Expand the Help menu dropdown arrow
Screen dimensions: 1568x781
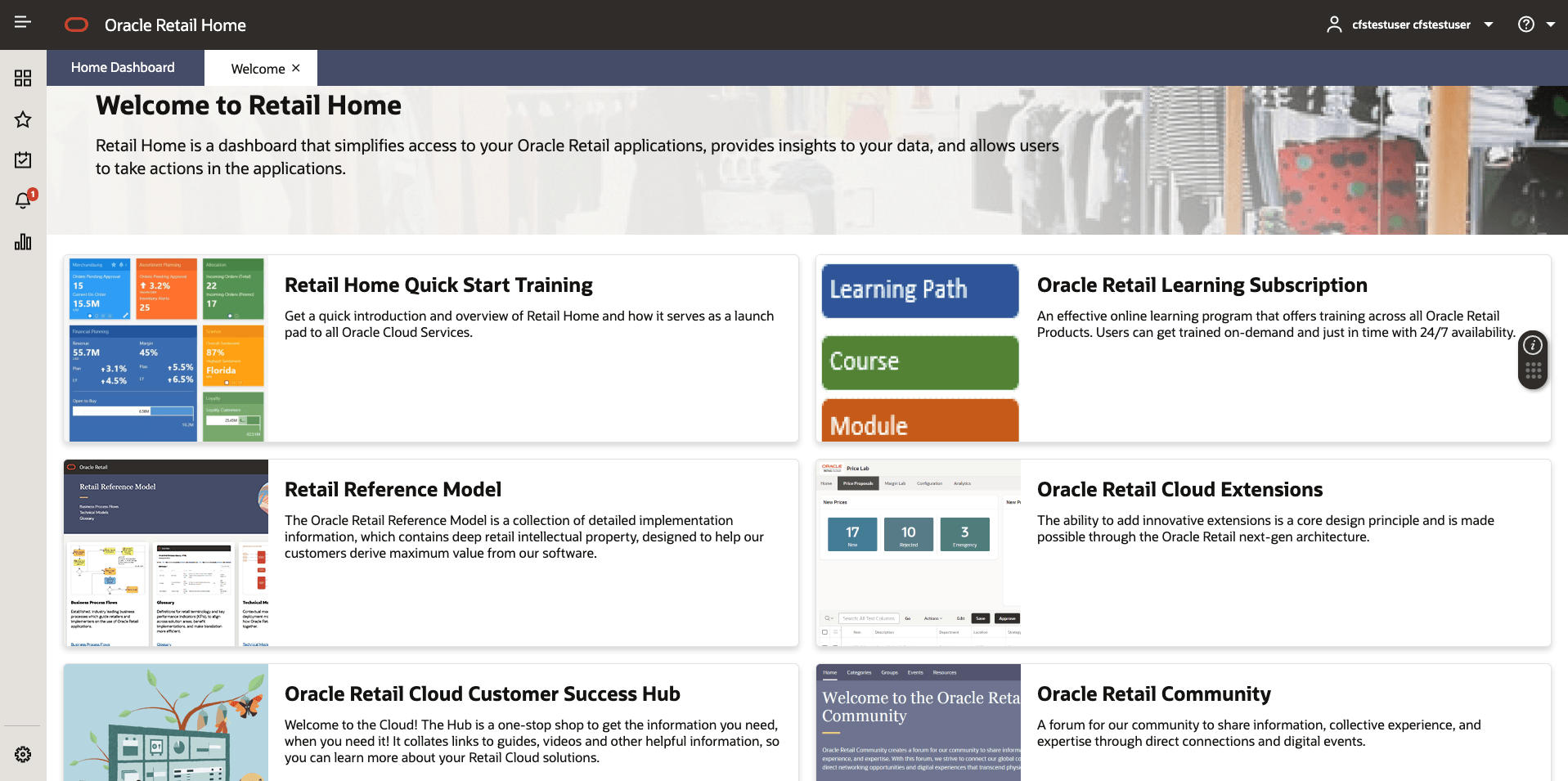click(x=1551, y=25)
